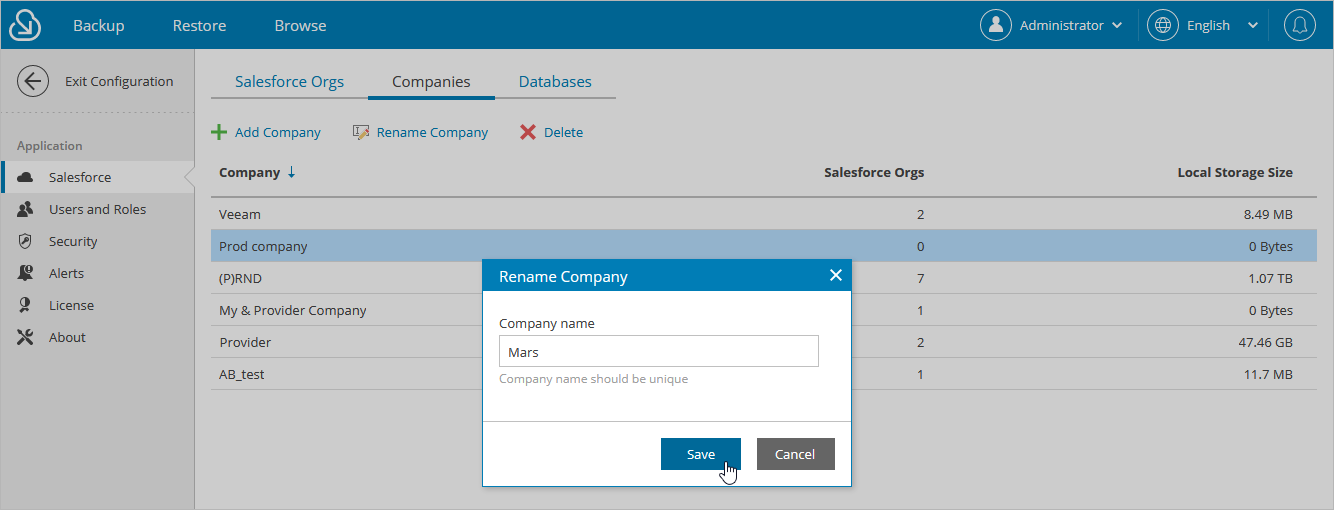Click the Veeam logo icon in header
The width and height of the screenshot is (1334, 510).
pos(25,25)
